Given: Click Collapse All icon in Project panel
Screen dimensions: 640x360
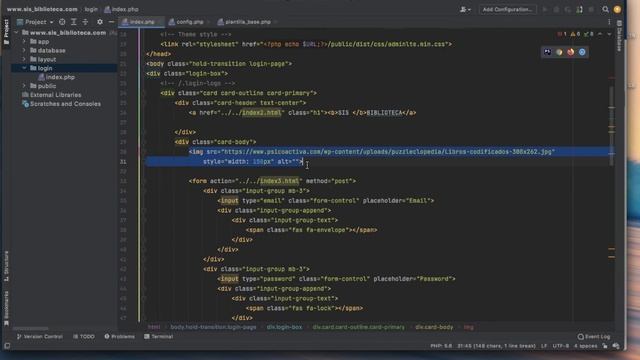Looking at the screenshot, I should tap(85, 22).
